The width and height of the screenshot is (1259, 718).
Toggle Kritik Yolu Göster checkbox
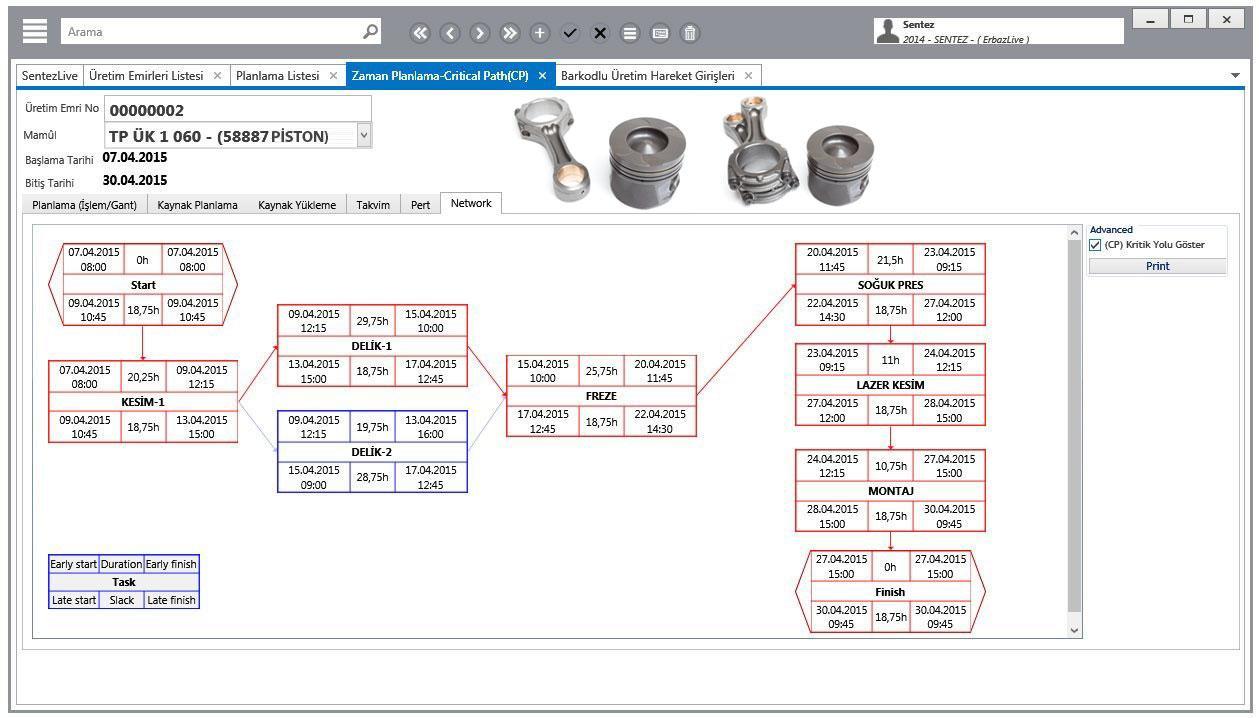(x=1095, y=245)
